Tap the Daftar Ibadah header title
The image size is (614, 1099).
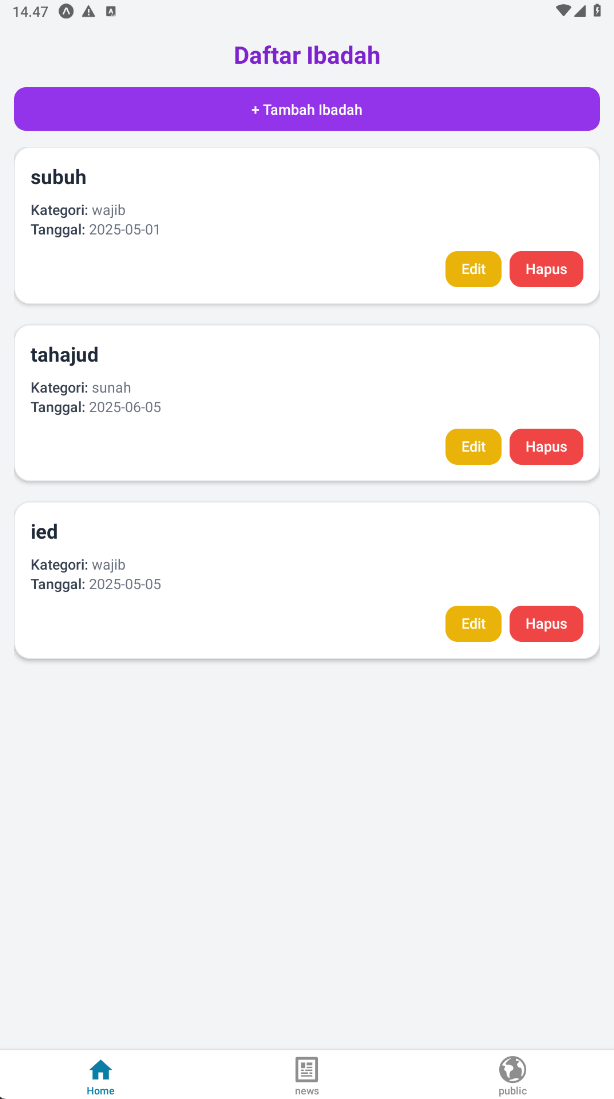[306, 55]
